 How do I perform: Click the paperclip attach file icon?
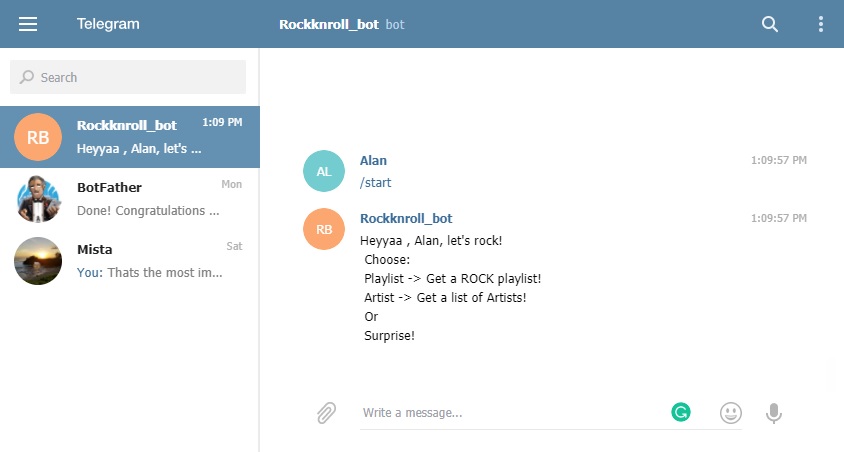(x=326, y=413)
